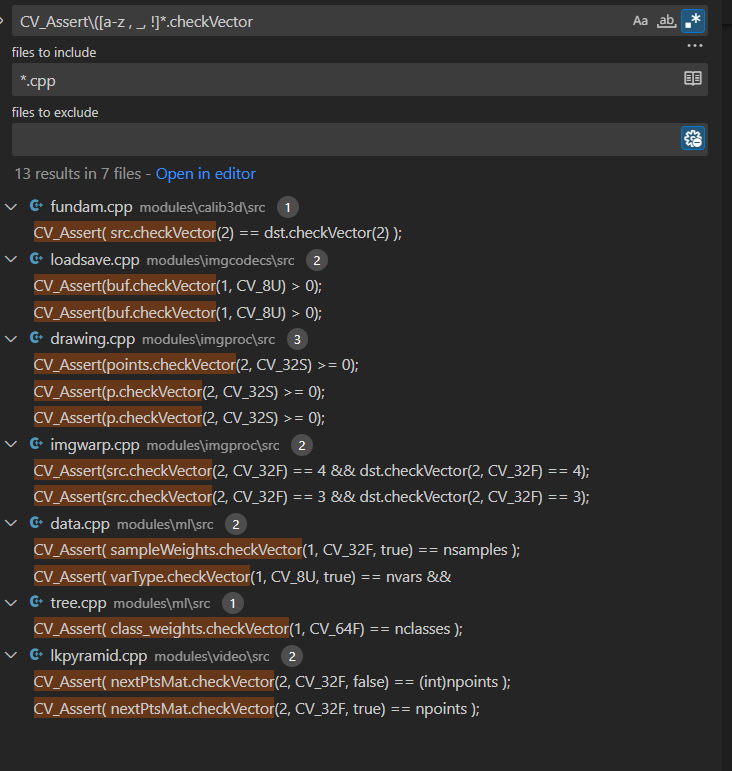Screen dimensions: 732x771
Task: Collapse lkpyramid.cpp results group
Action: click(11, 655)
